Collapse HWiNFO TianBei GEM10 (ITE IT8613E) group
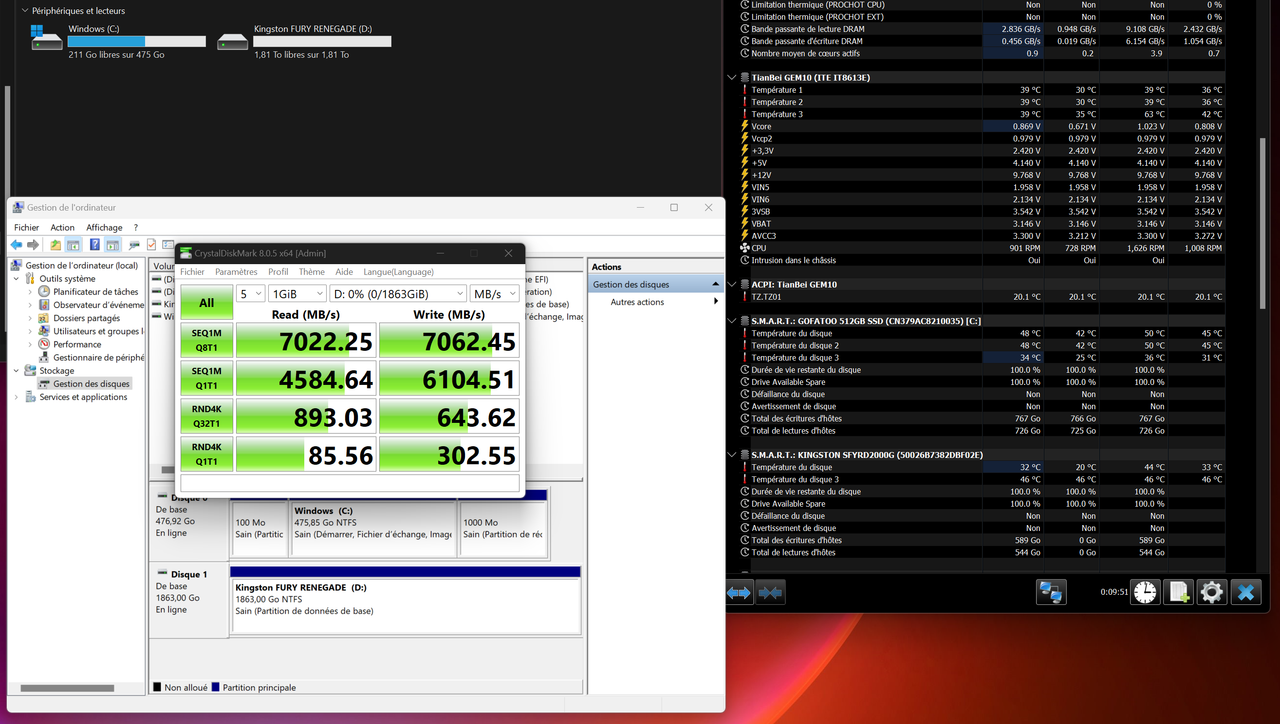Viewport: 1280px width, 724px height. coord(732,77)
